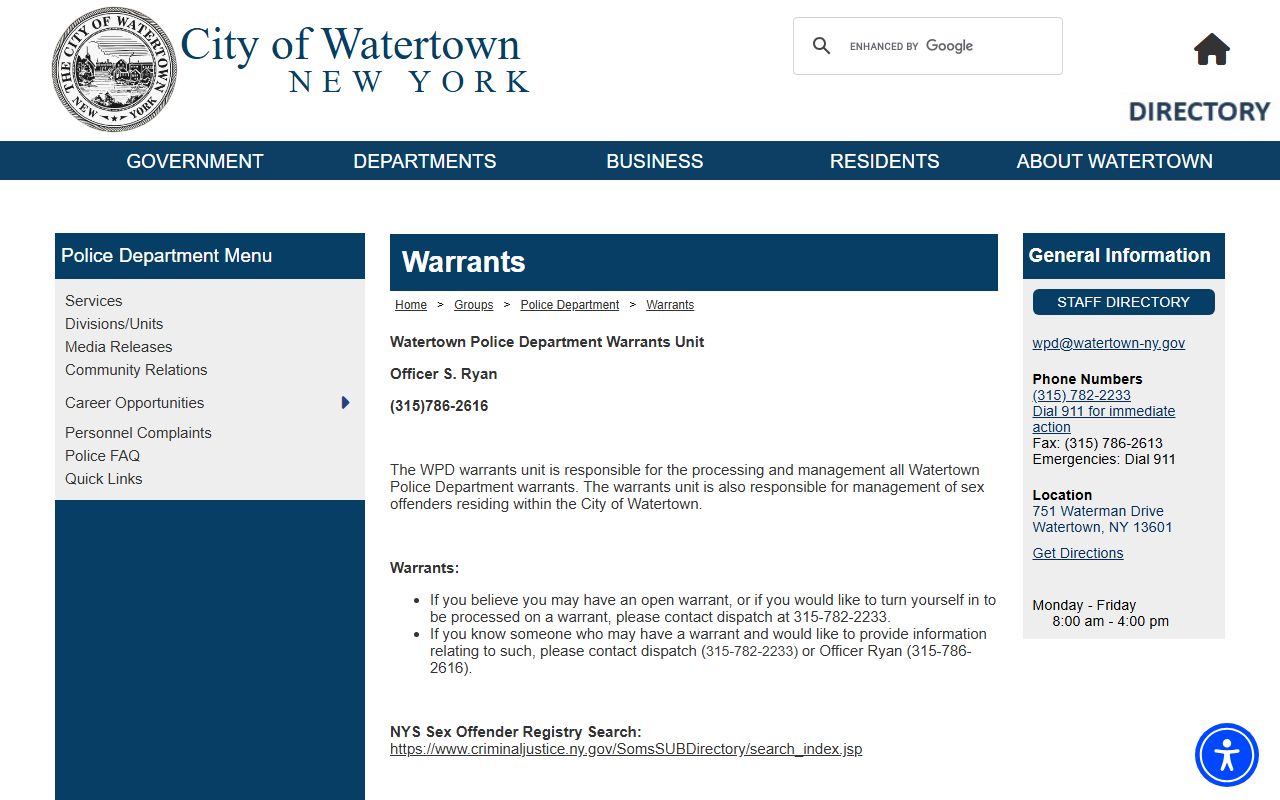The width and height of the screenshot is (1280, 800).
Task: Open the accessibility options button
Action: pos(1227,755)
